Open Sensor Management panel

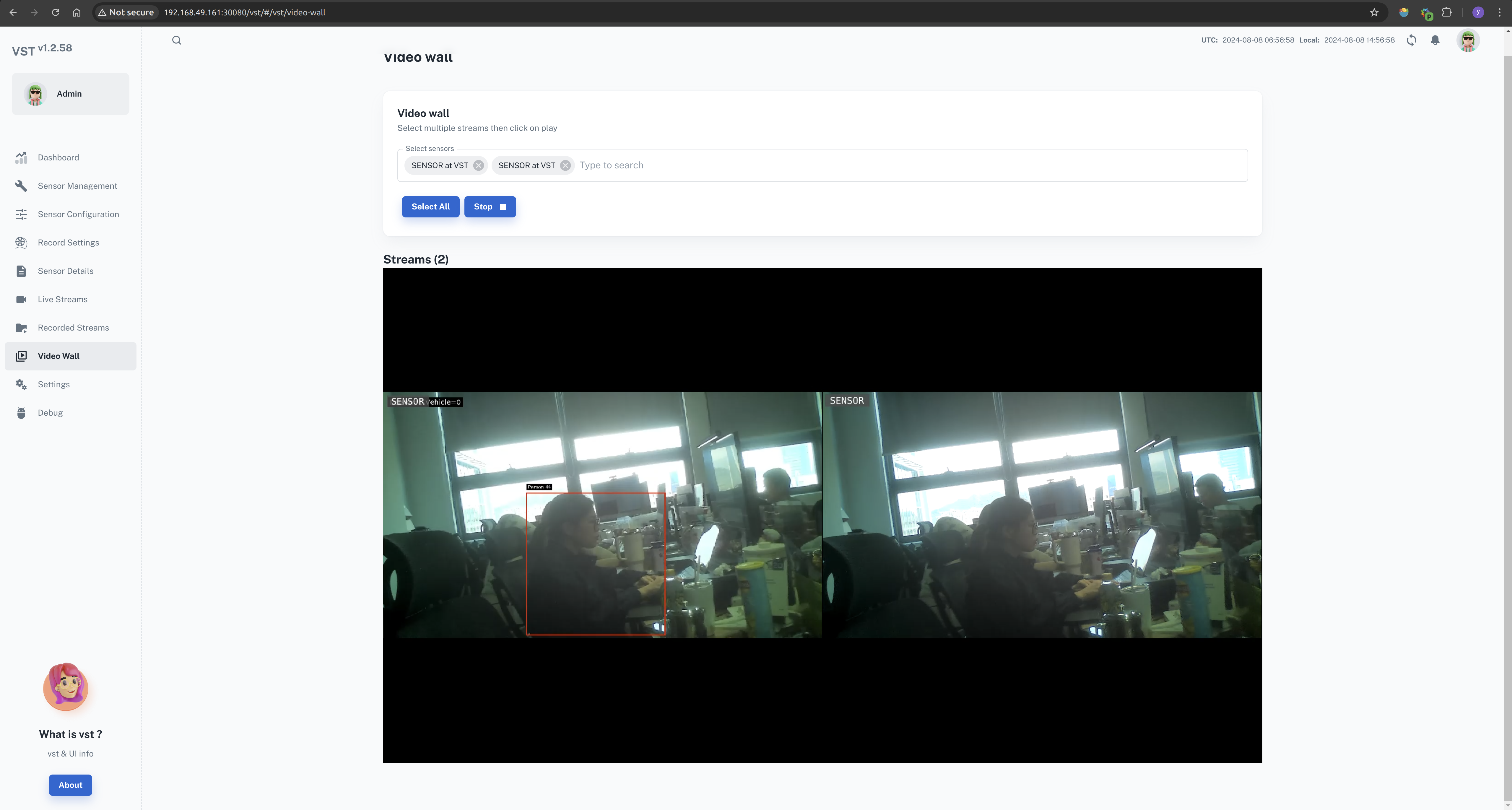[x=77, y=185]
